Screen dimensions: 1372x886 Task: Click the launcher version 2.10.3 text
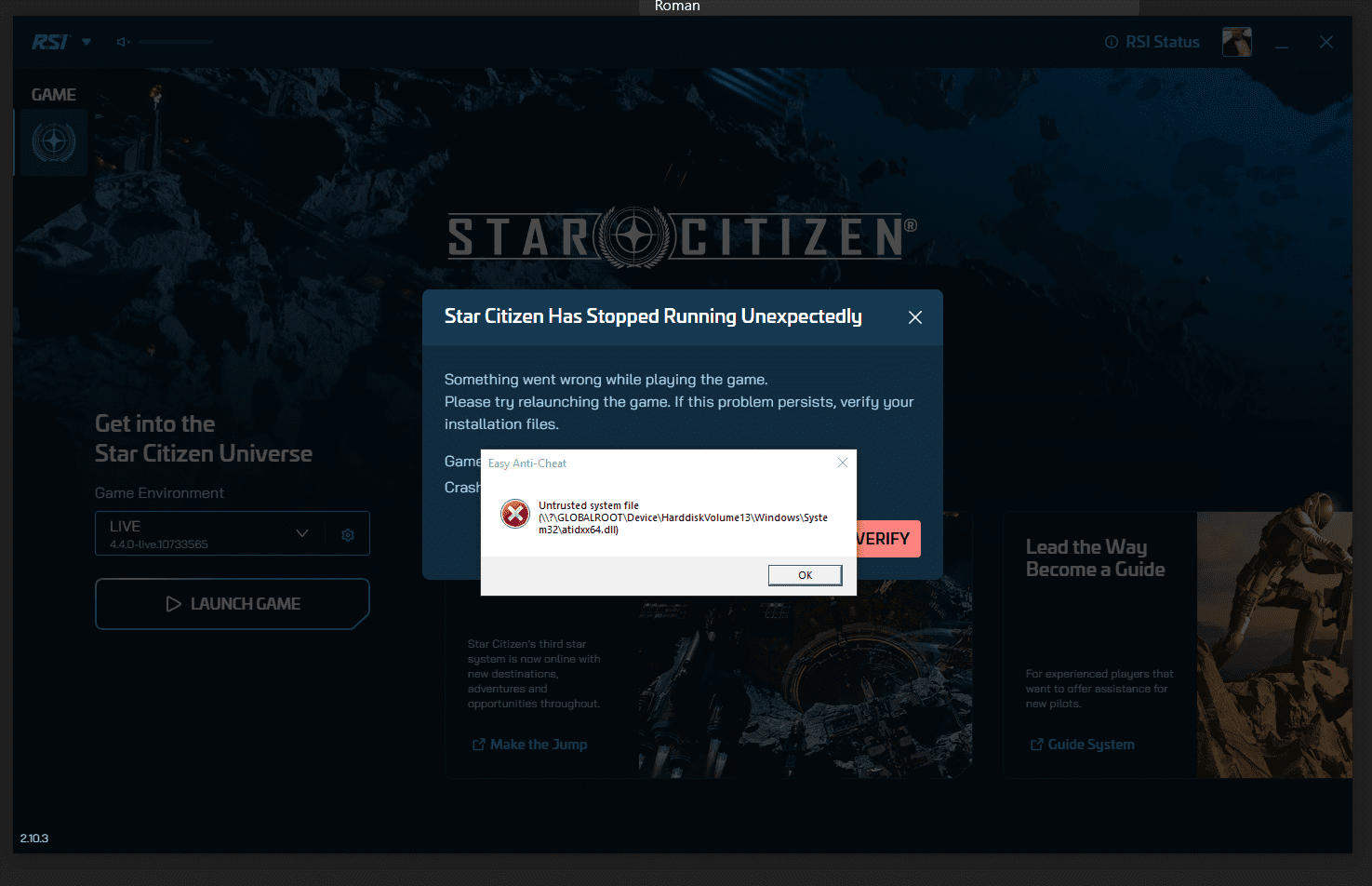coord(34,839)
